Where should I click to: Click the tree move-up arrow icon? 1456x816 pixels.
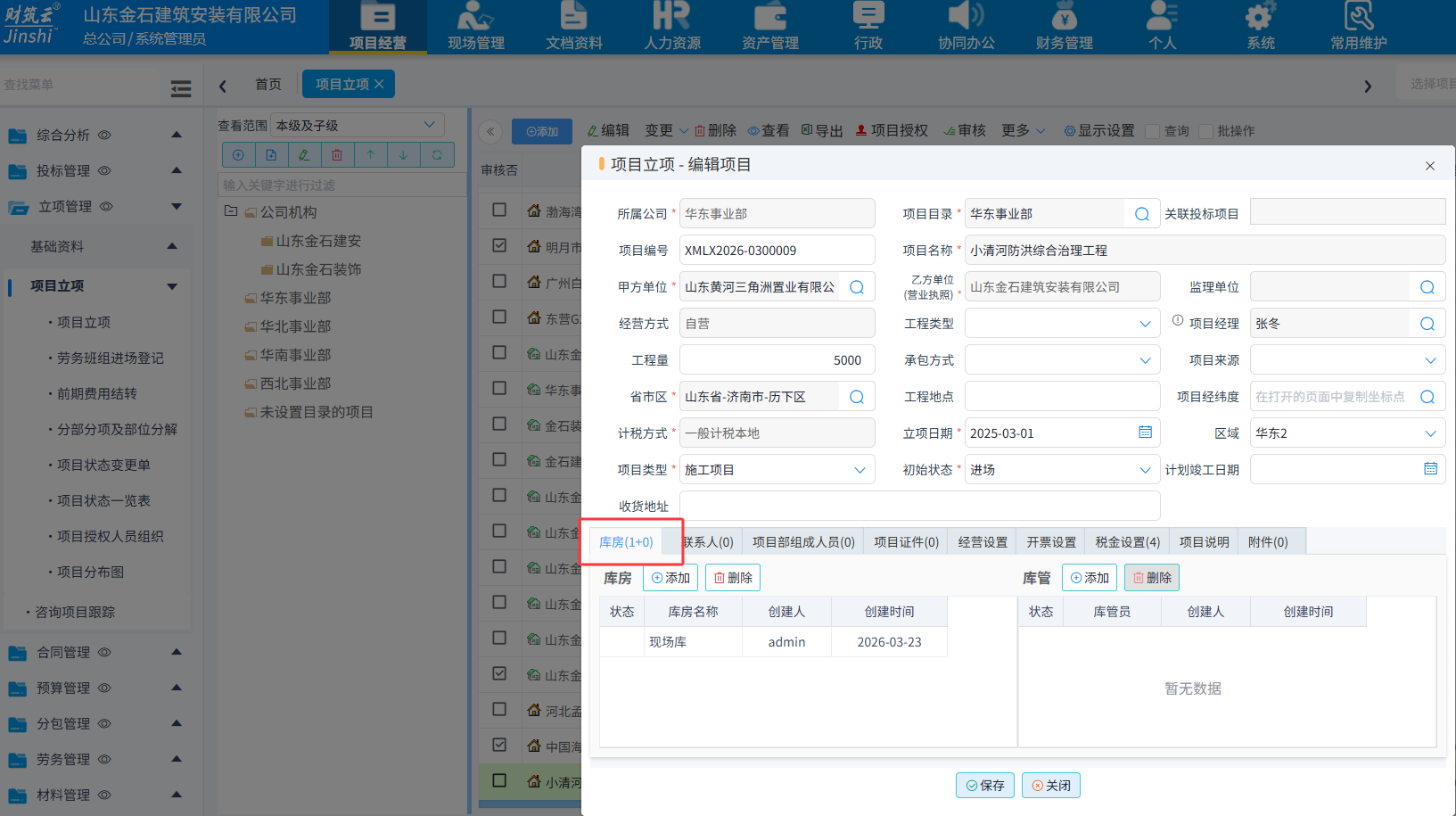[370, 155]
